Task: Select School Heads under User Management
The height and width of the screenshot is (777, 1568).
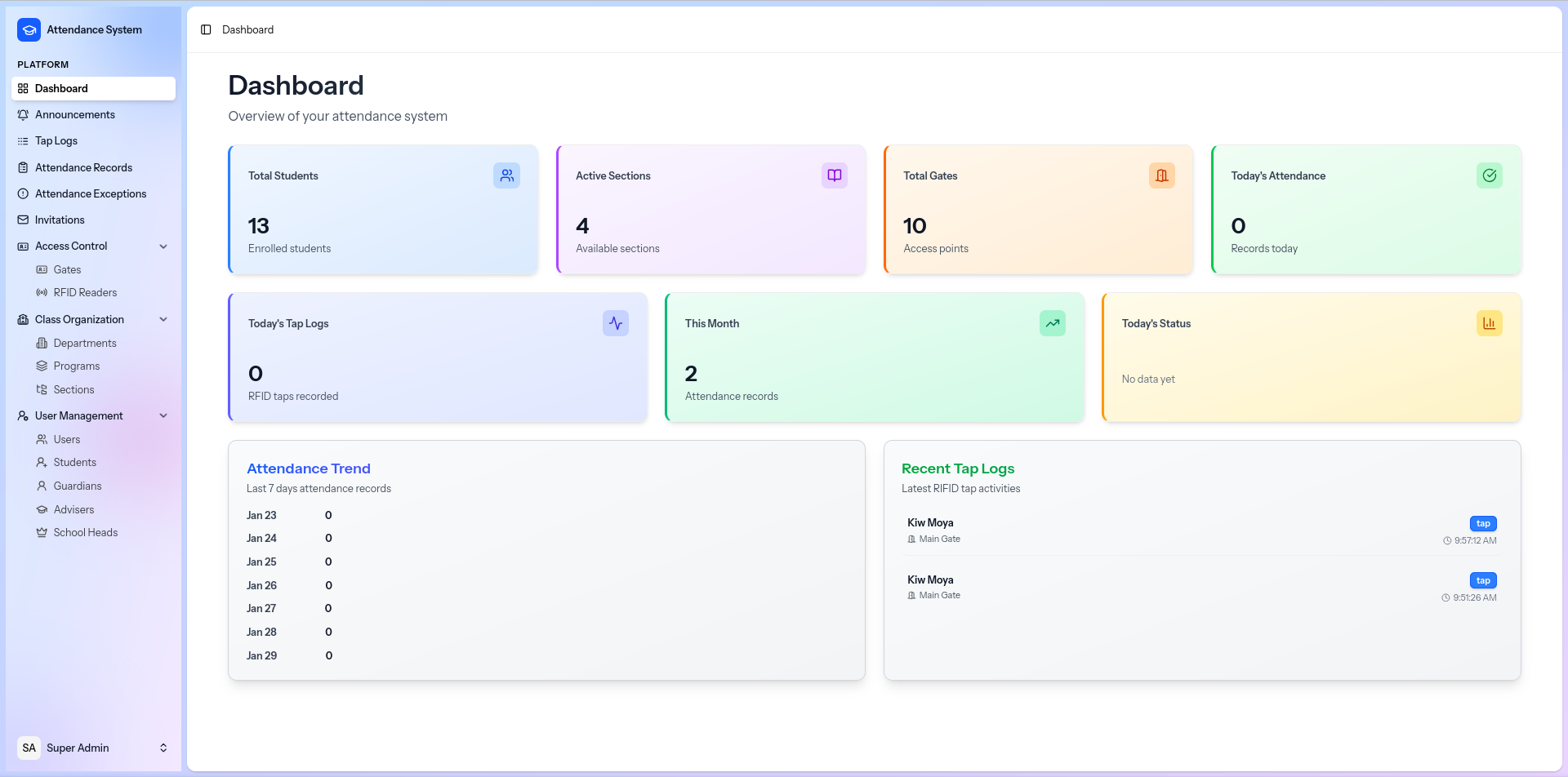Action: [86, 533]
